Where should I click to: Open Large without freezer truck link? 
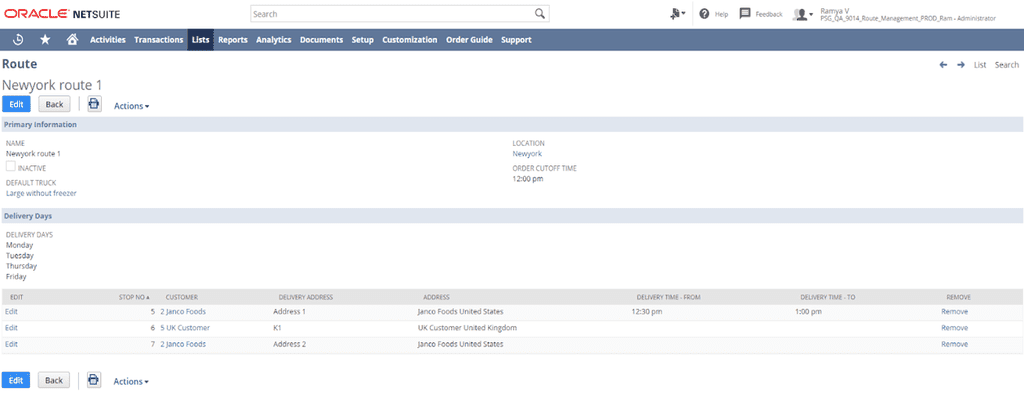41,193
